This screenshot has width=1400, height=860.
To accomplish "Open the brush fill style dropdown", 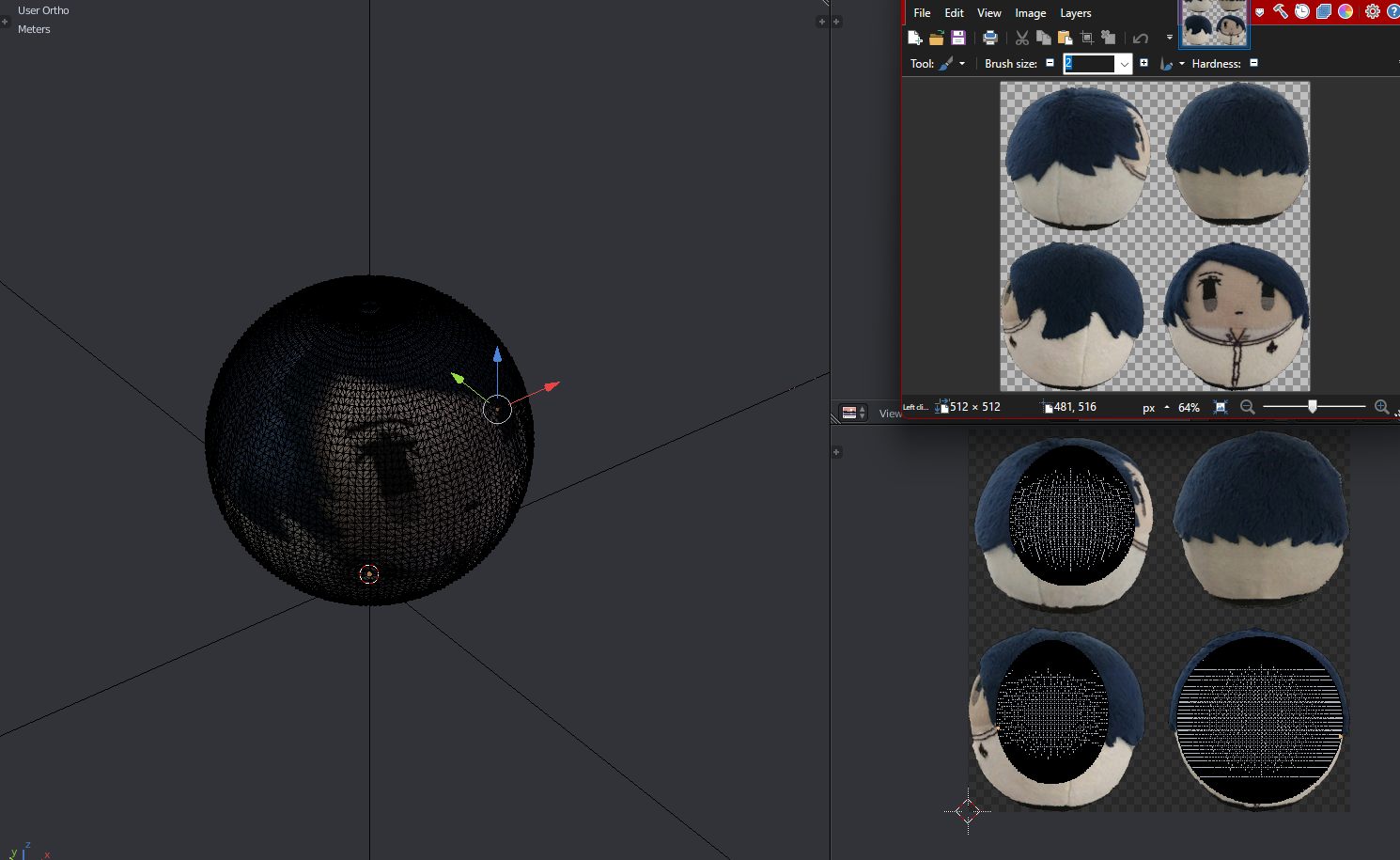I will pos(1172,64).
